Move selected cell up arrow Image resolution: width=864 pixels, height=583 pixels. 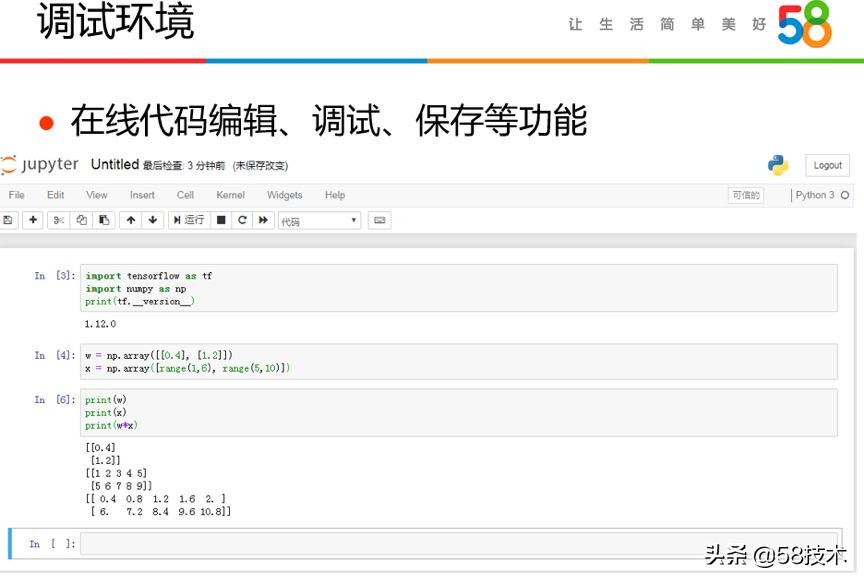[131, 220]
